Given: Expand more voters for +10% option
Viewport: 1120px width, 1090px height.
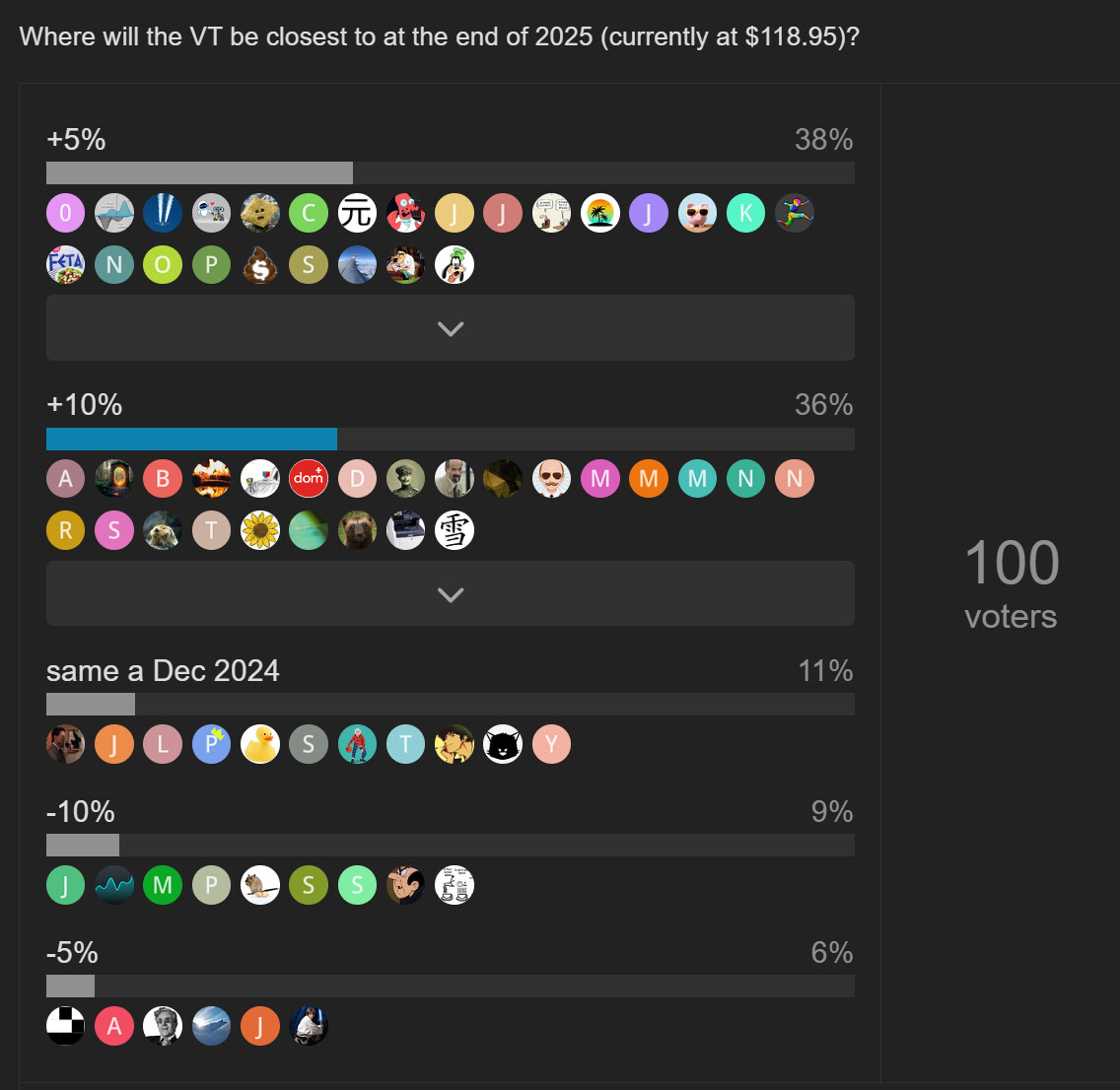Looking at the screenshot, I should pyautogui.click(x=450, y=594).
